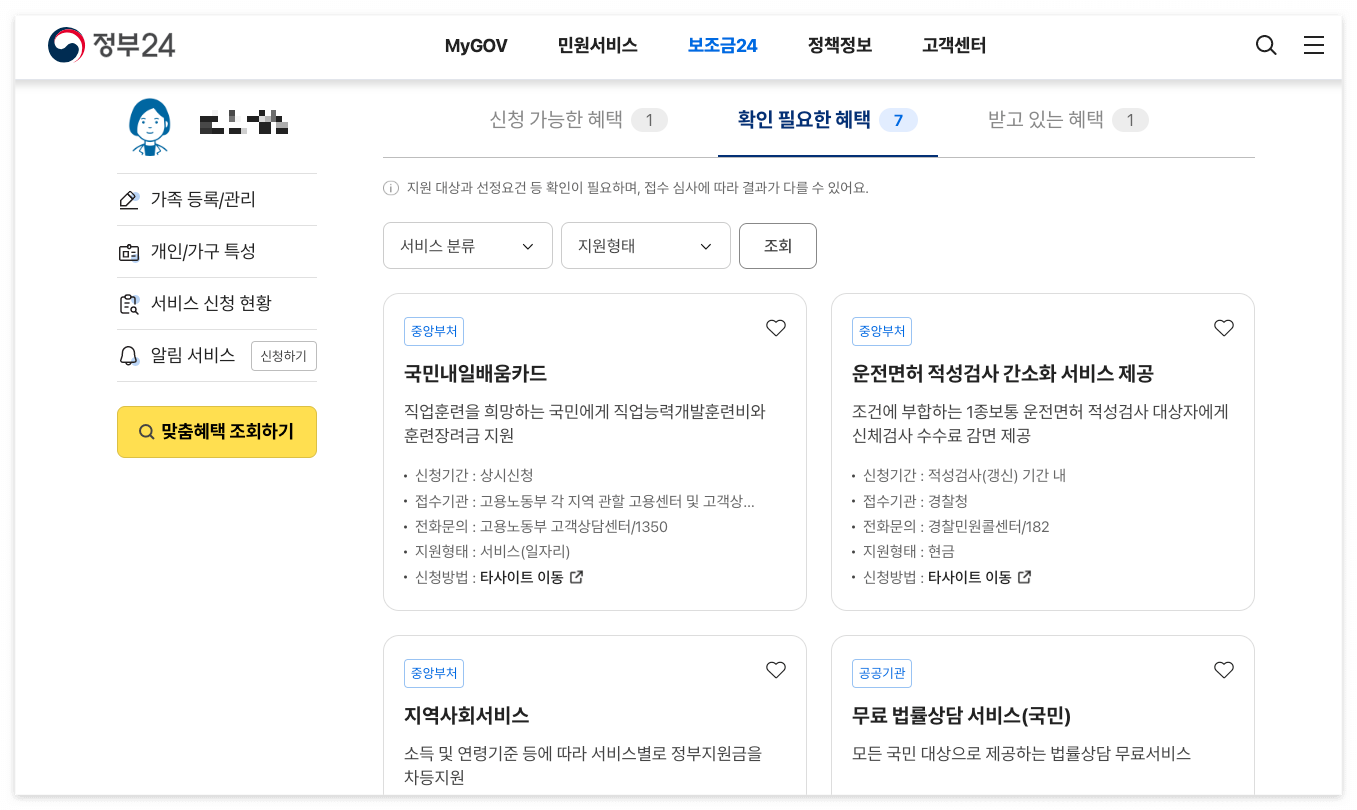Click text 지원형태 : 현금

[x=909, y=551]
